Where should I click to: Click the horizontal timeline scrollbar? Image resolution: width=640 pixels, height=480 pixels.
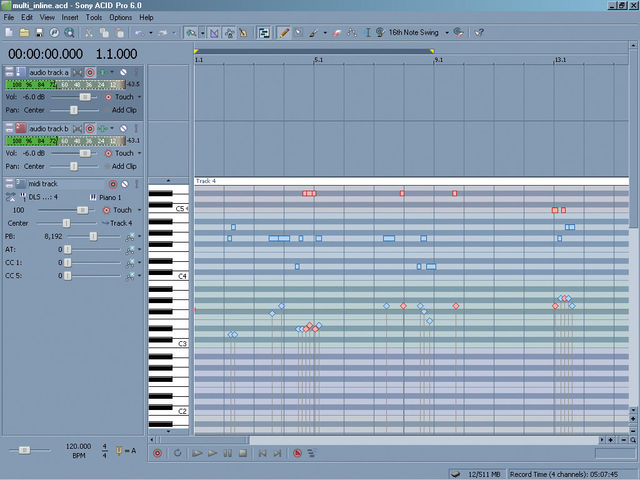[204, 440]
